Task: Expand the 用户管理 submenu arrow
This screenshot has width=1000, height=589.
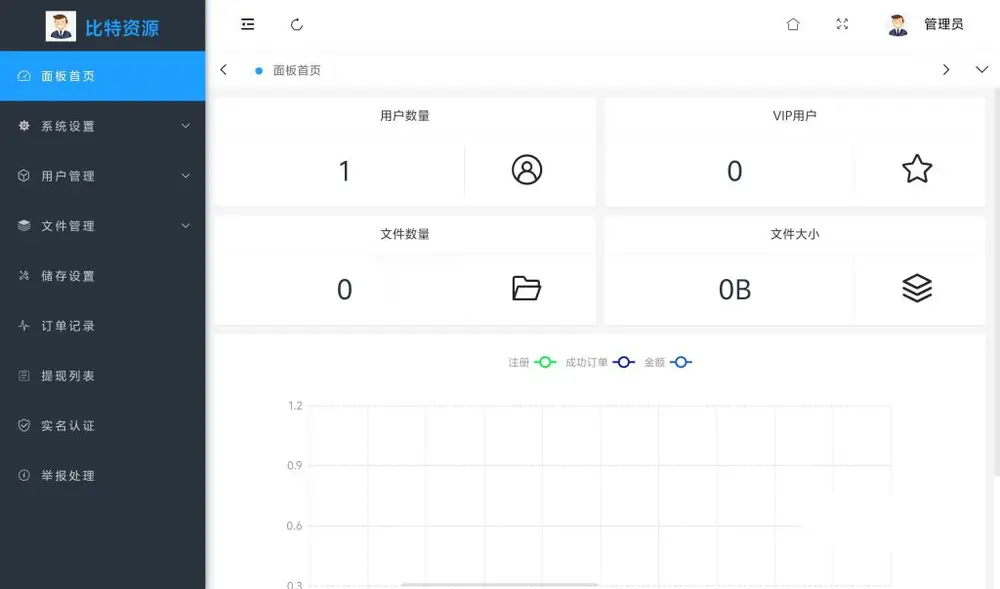Action: pos(186,175)
